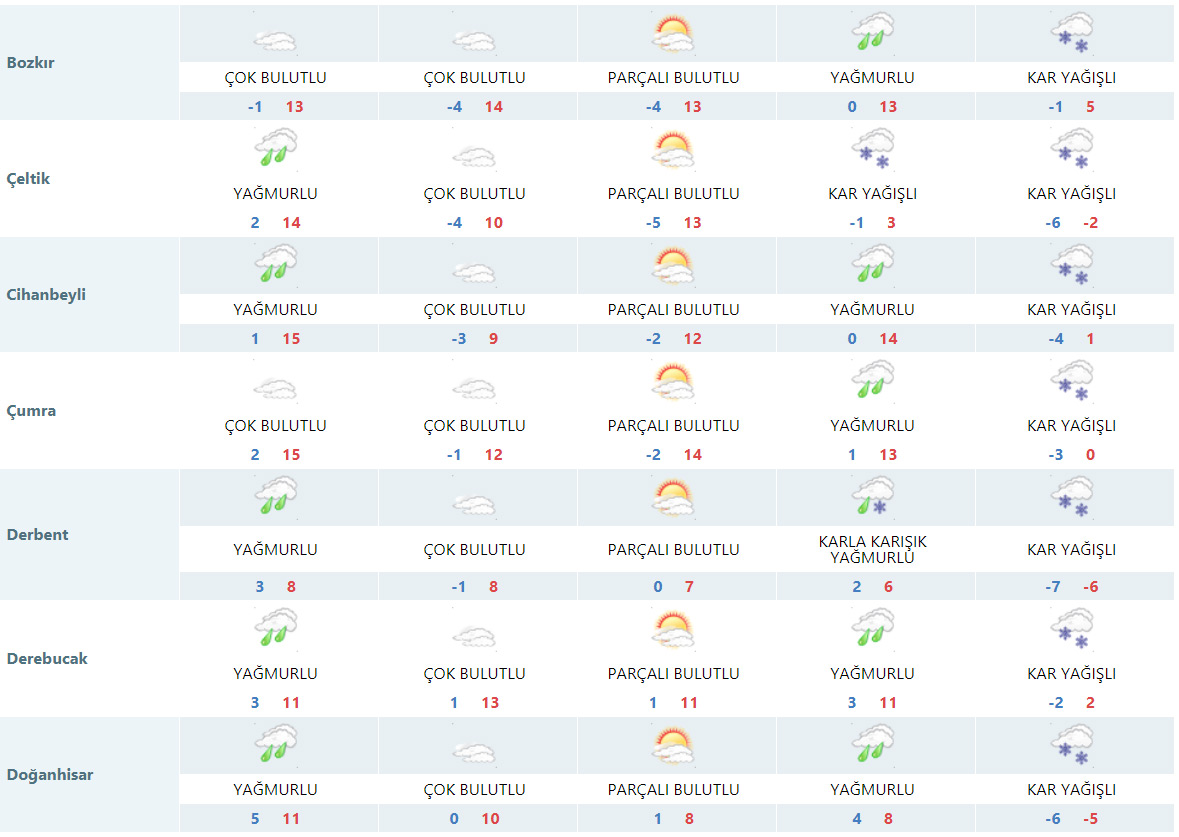Click the rain icon in Bozkır row
The width and height of the screenshot is (1179, 837).
tap(874, 34)
